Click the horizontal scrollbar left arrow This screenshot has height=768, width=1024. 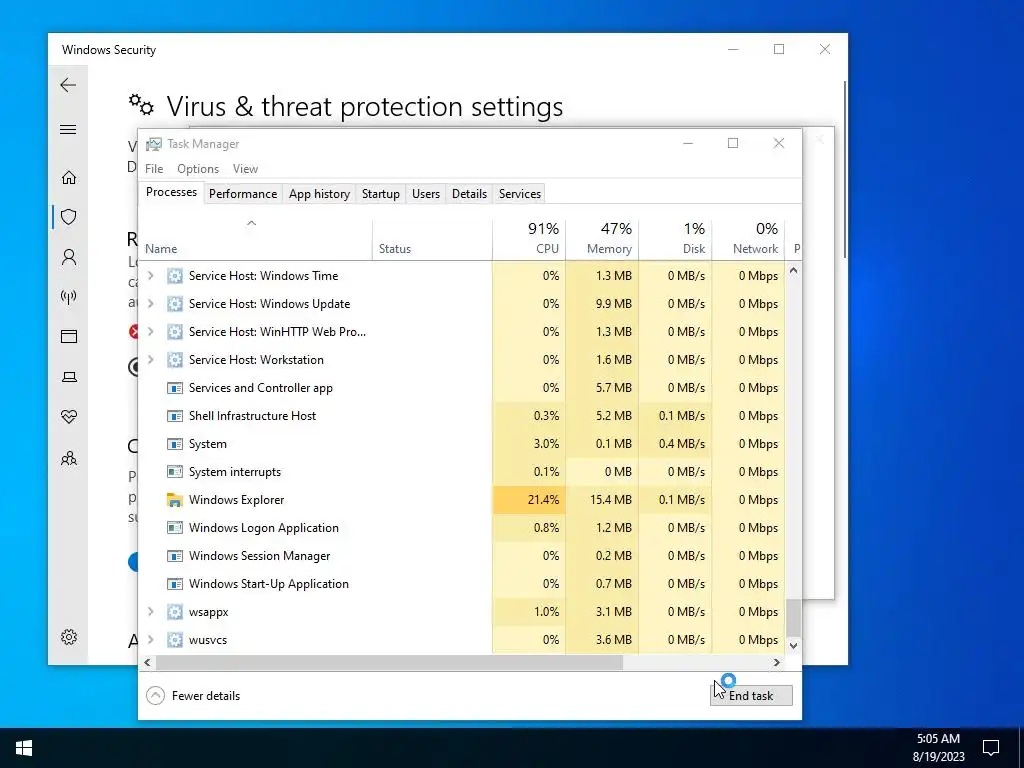pos(148,662)
